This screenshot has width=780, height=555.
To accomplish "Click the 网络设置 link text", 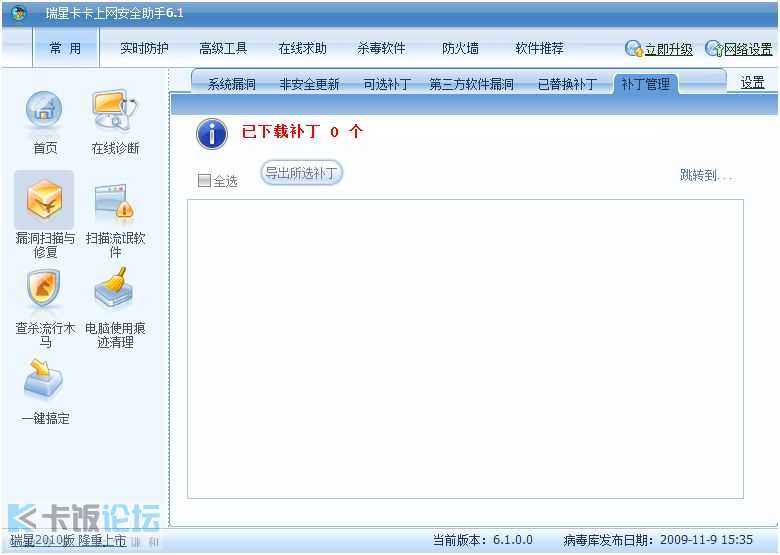I will 748,49.
